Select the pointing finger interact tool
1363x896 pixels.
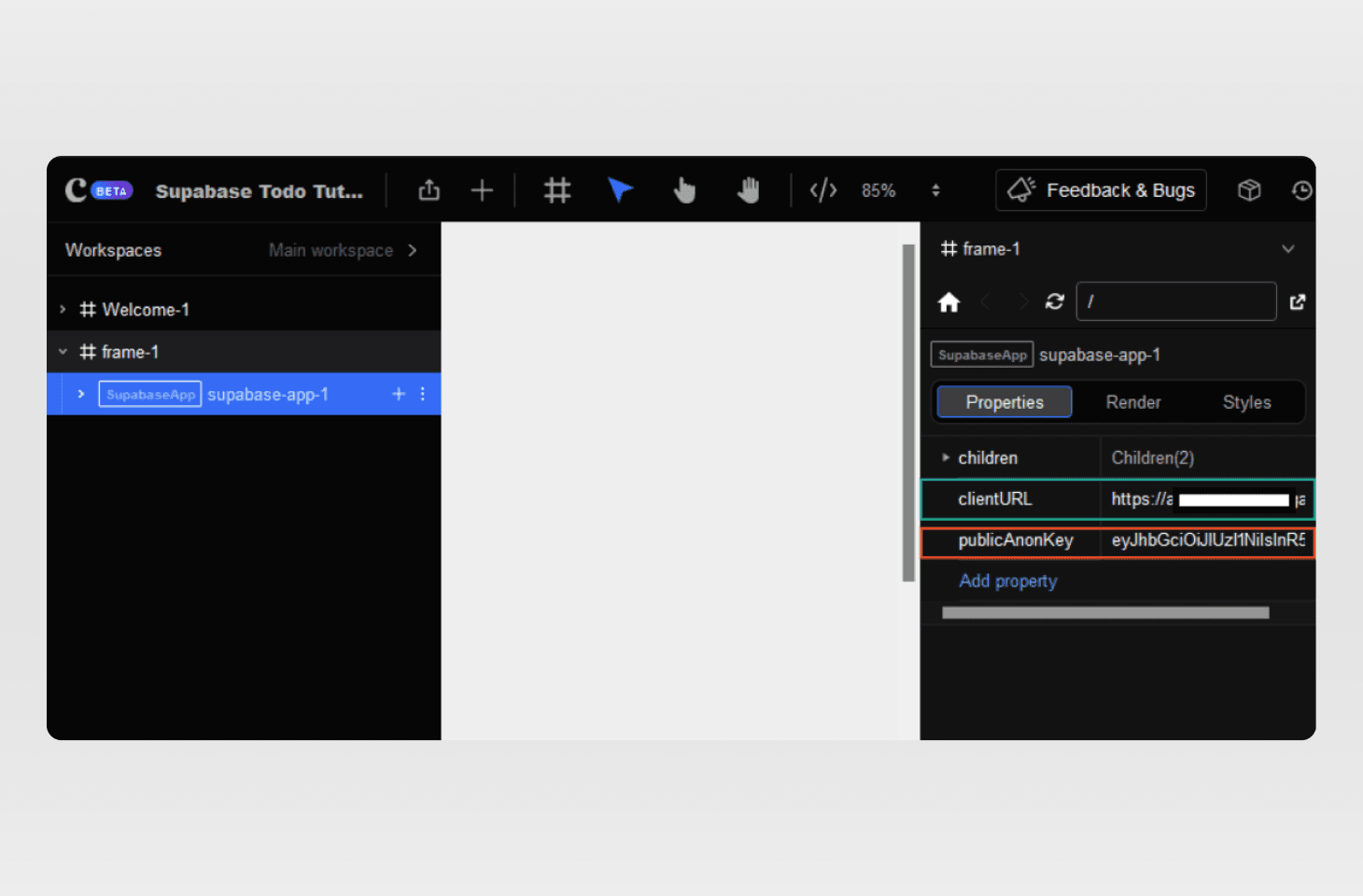pyautogui.click(x=684, y=190)
